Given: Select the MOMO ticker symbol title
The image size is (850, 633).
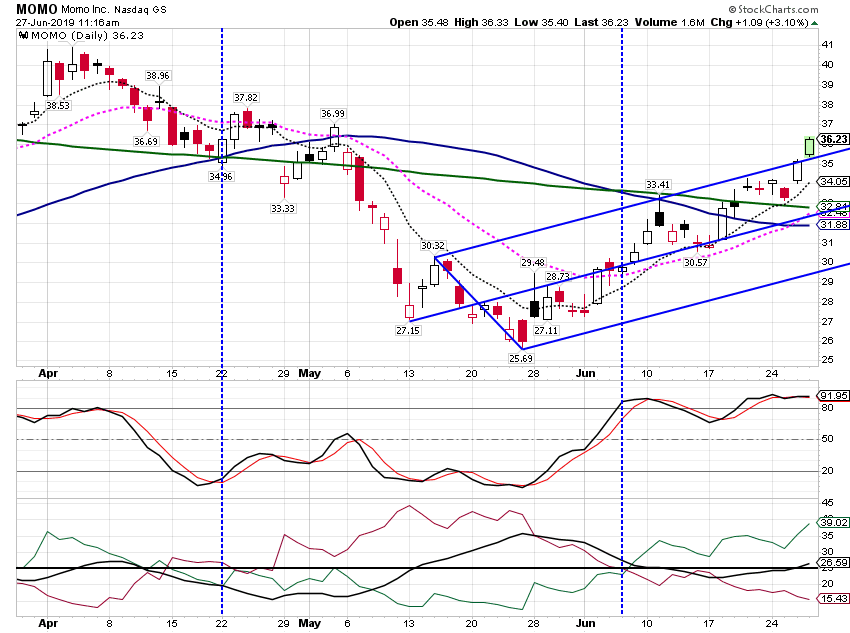Looking at the screenshot, I should coord(36,9).
